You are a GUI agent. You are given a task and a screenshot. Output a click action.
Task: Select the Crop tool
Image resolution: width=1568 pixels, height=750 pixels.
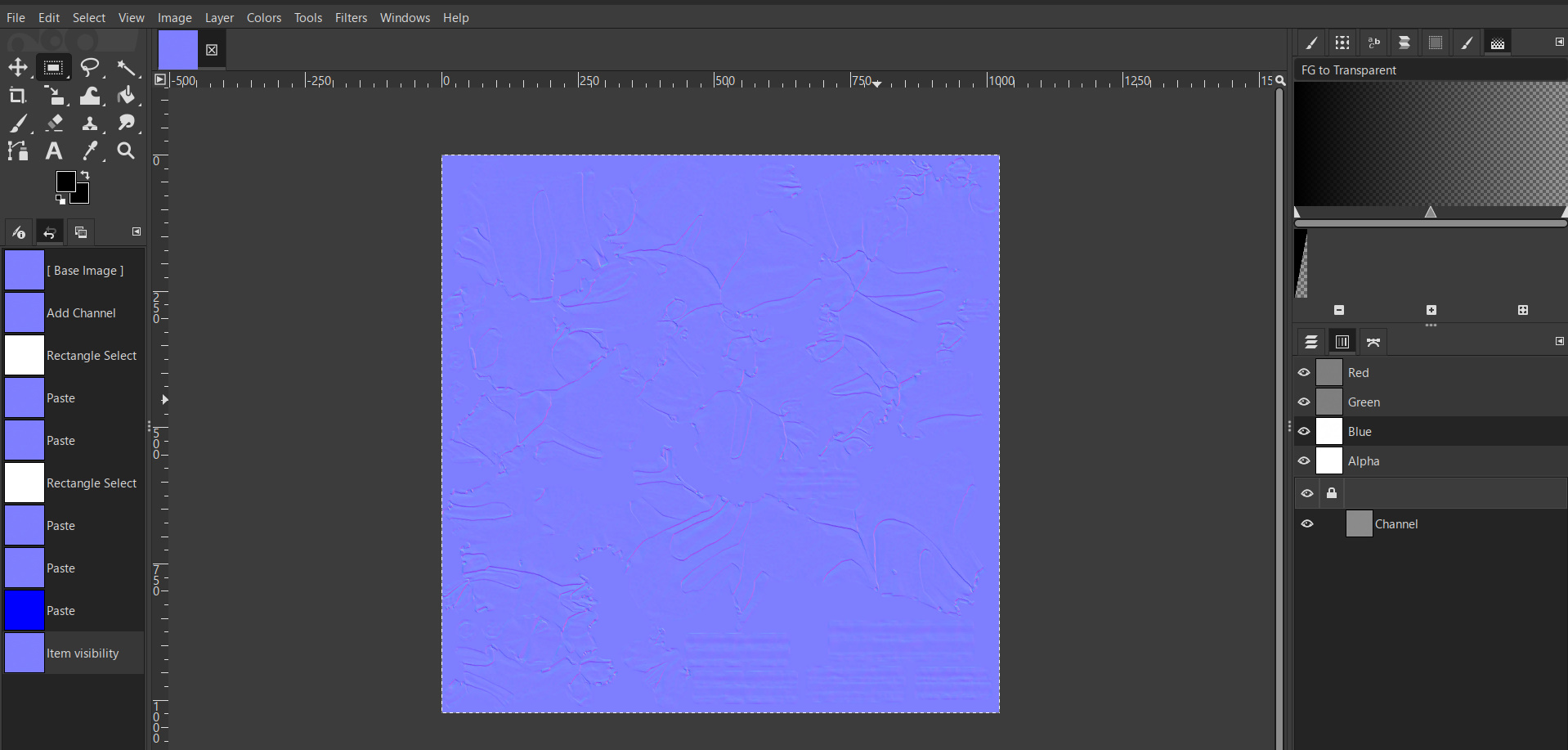[x=17, y=95]
